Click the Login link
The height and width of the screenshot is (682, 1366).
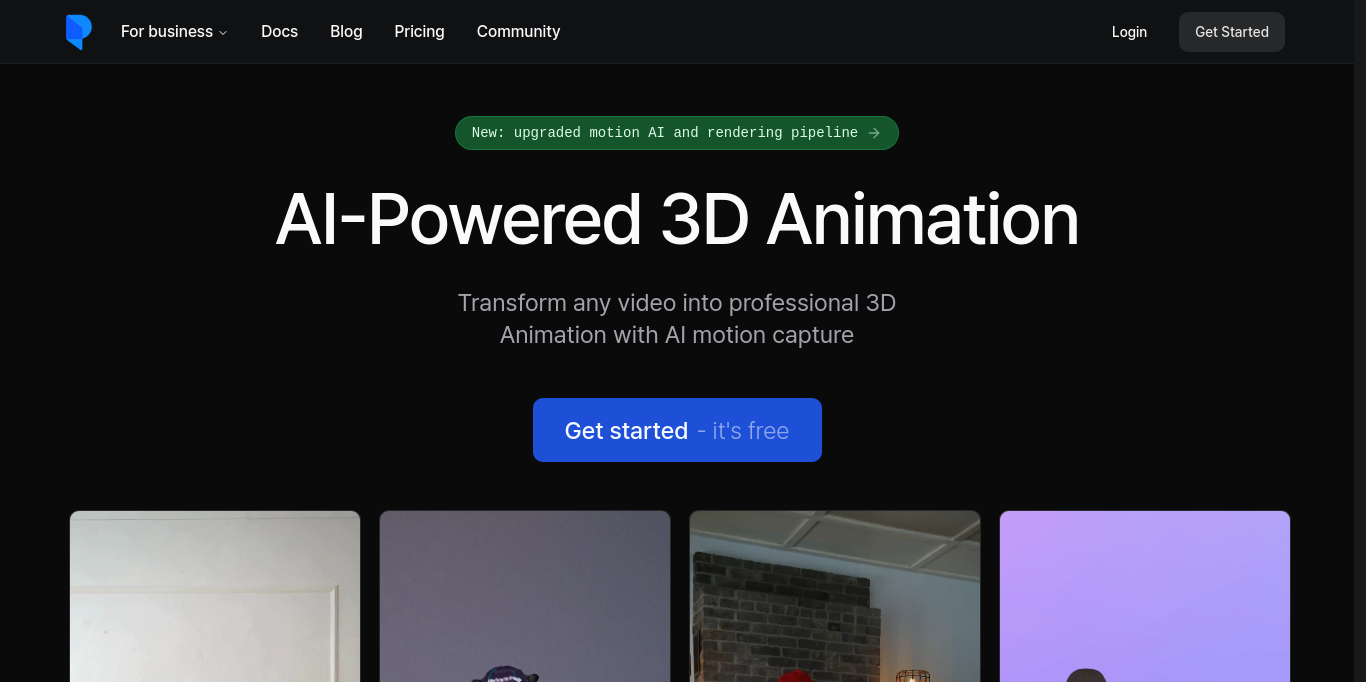click(x=1129, y=32)
